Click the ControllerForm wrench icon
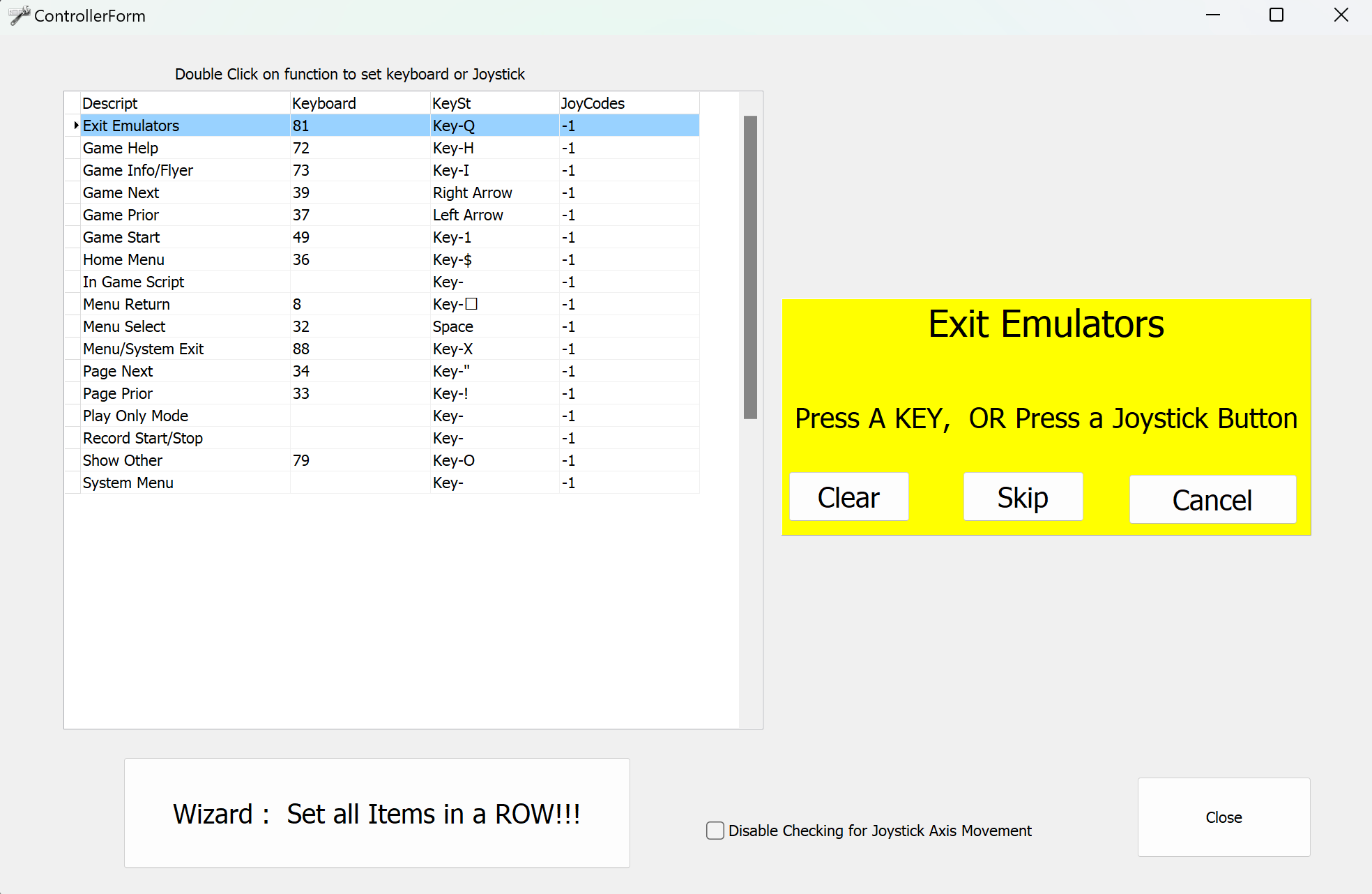The height and width of the screenshot is (894, 1372). (x=18, y=15)
